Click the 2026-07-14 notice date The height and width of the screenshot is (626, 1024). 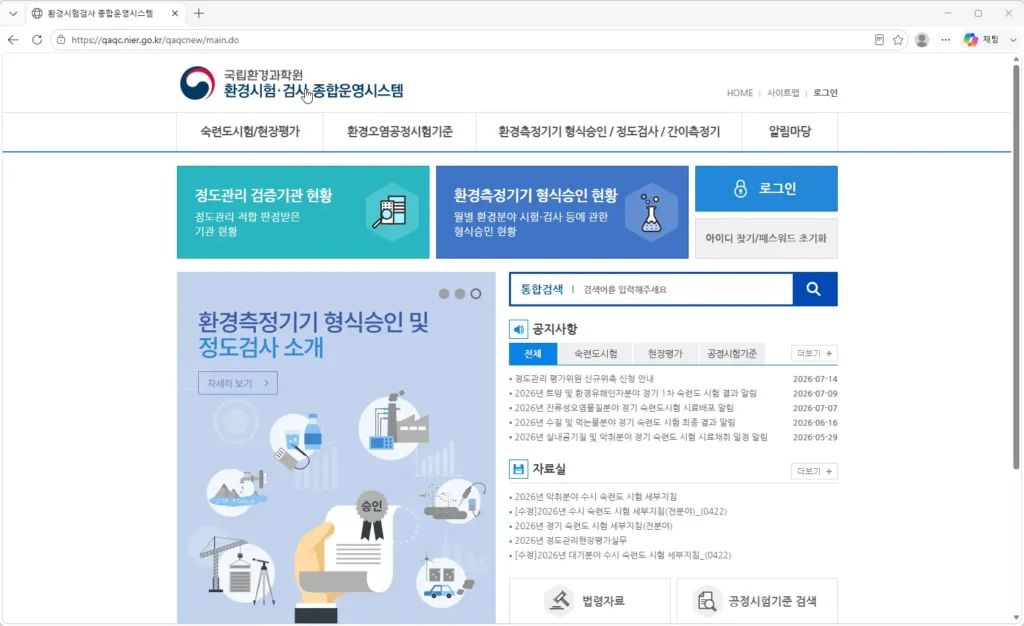click(815, 379)
